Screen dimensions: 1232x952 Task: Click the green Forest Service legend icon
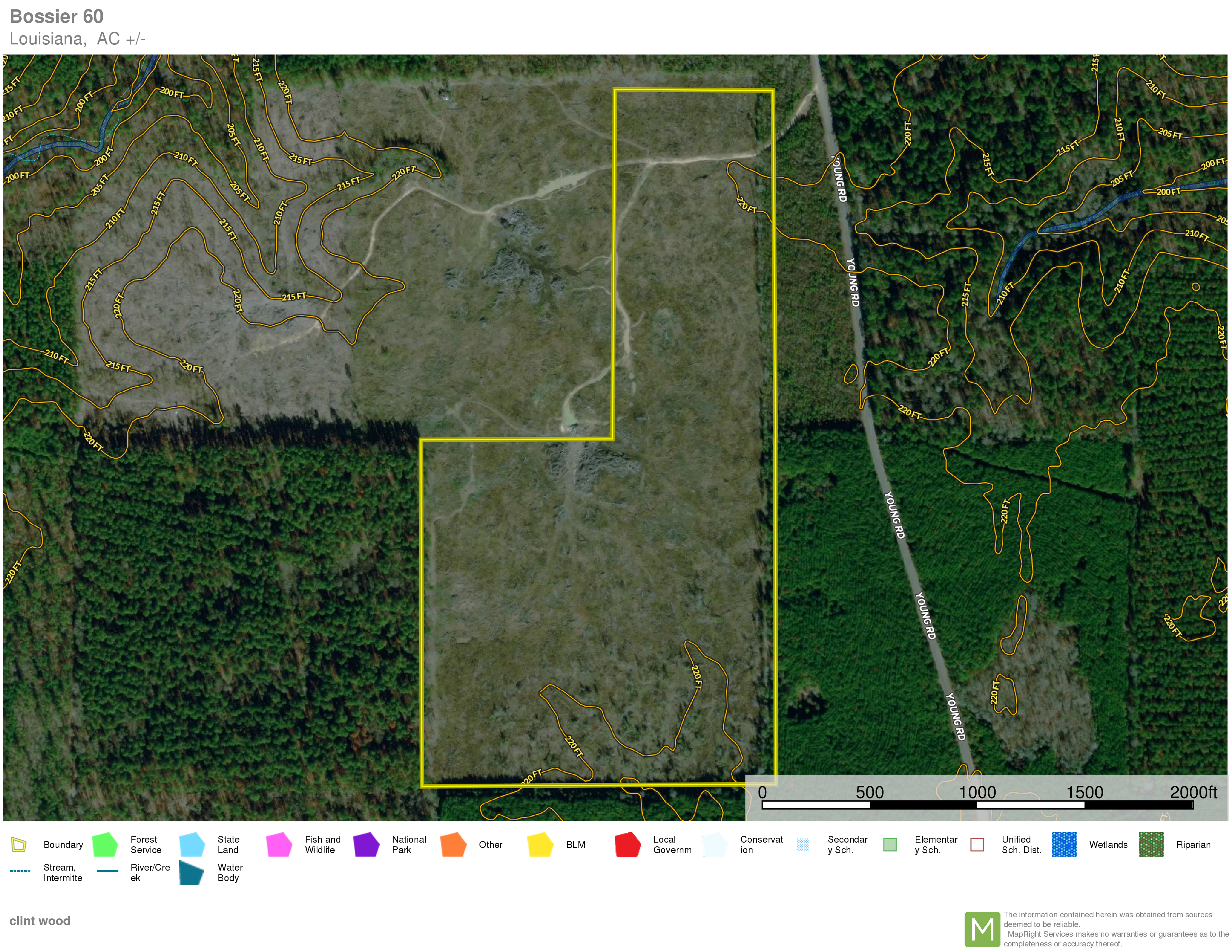point(105,844)
